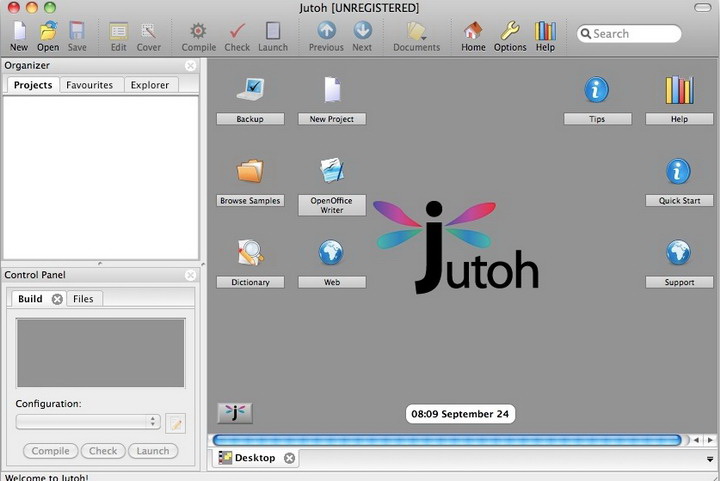Click the Cover toolbar icon
This screenshot has width=720, height=481.
(148, 31)
